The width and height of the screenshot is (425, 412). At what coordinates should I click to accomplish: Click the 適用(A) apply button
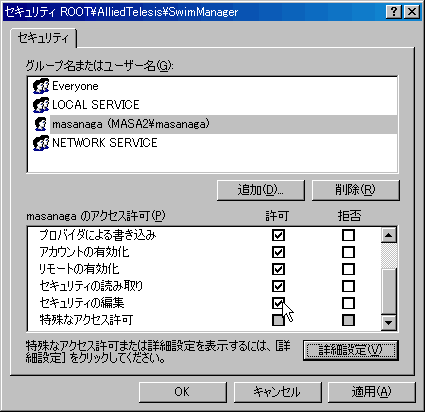(x=372, y=392)
